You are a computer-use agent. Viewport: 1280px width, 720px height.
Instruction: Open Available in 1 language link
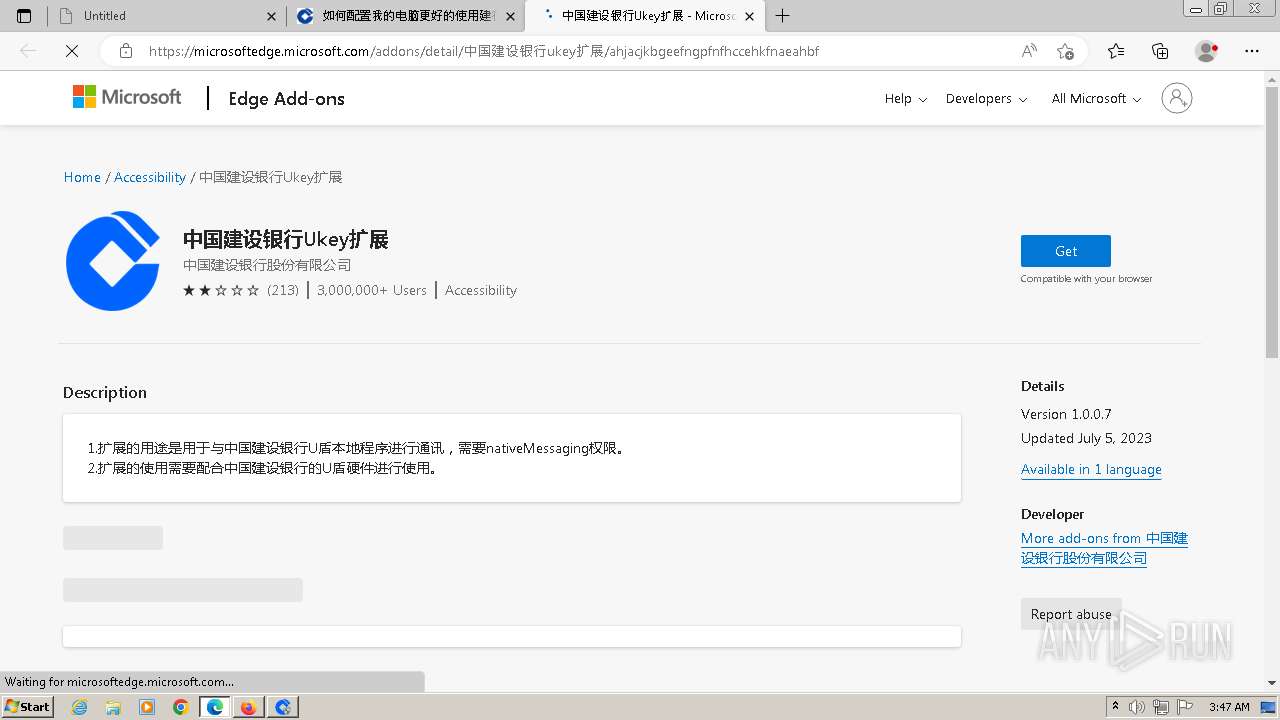click(x=1091, y=469)
